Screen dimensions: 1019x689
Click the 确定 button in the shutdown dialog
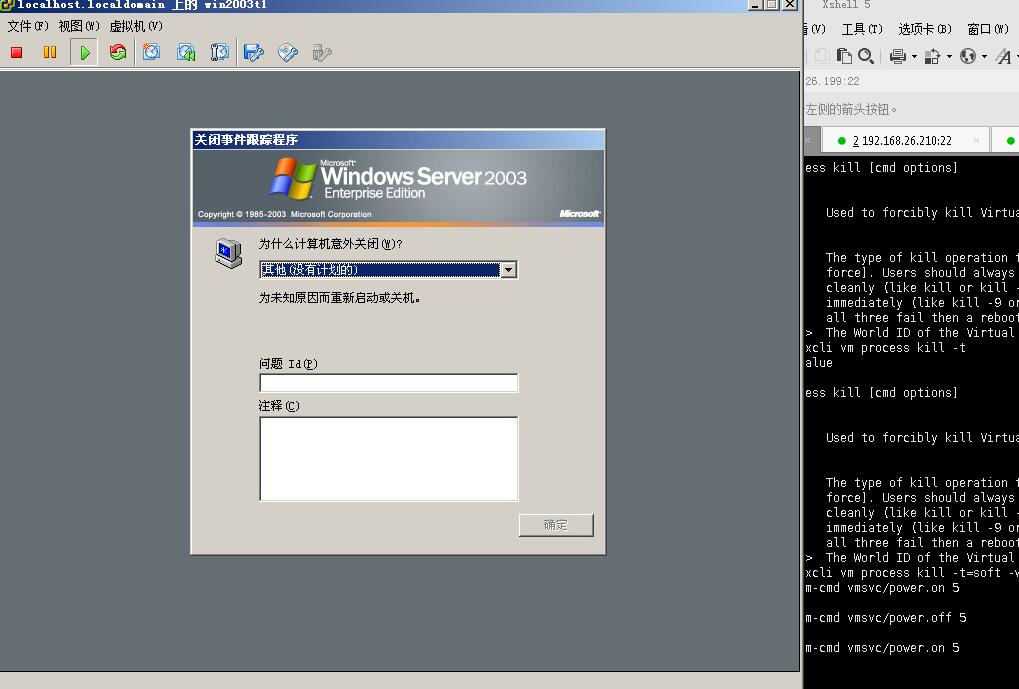tap(556, 525)
